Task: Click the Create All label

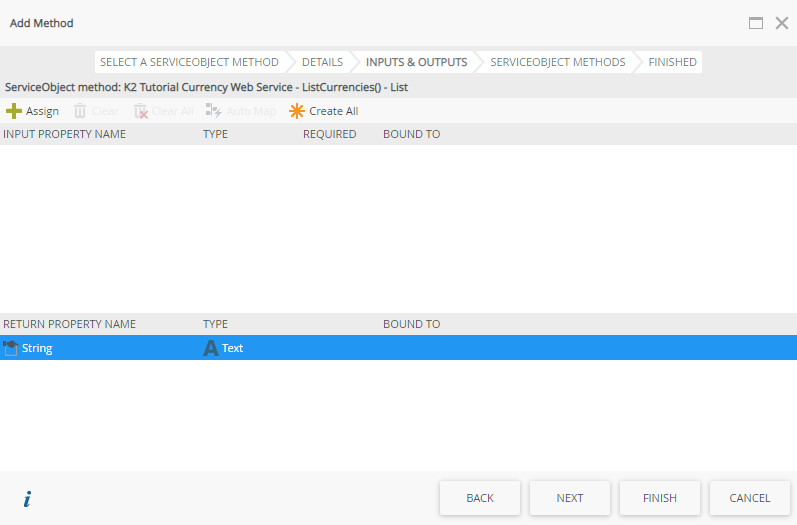Action: (333, 111)
